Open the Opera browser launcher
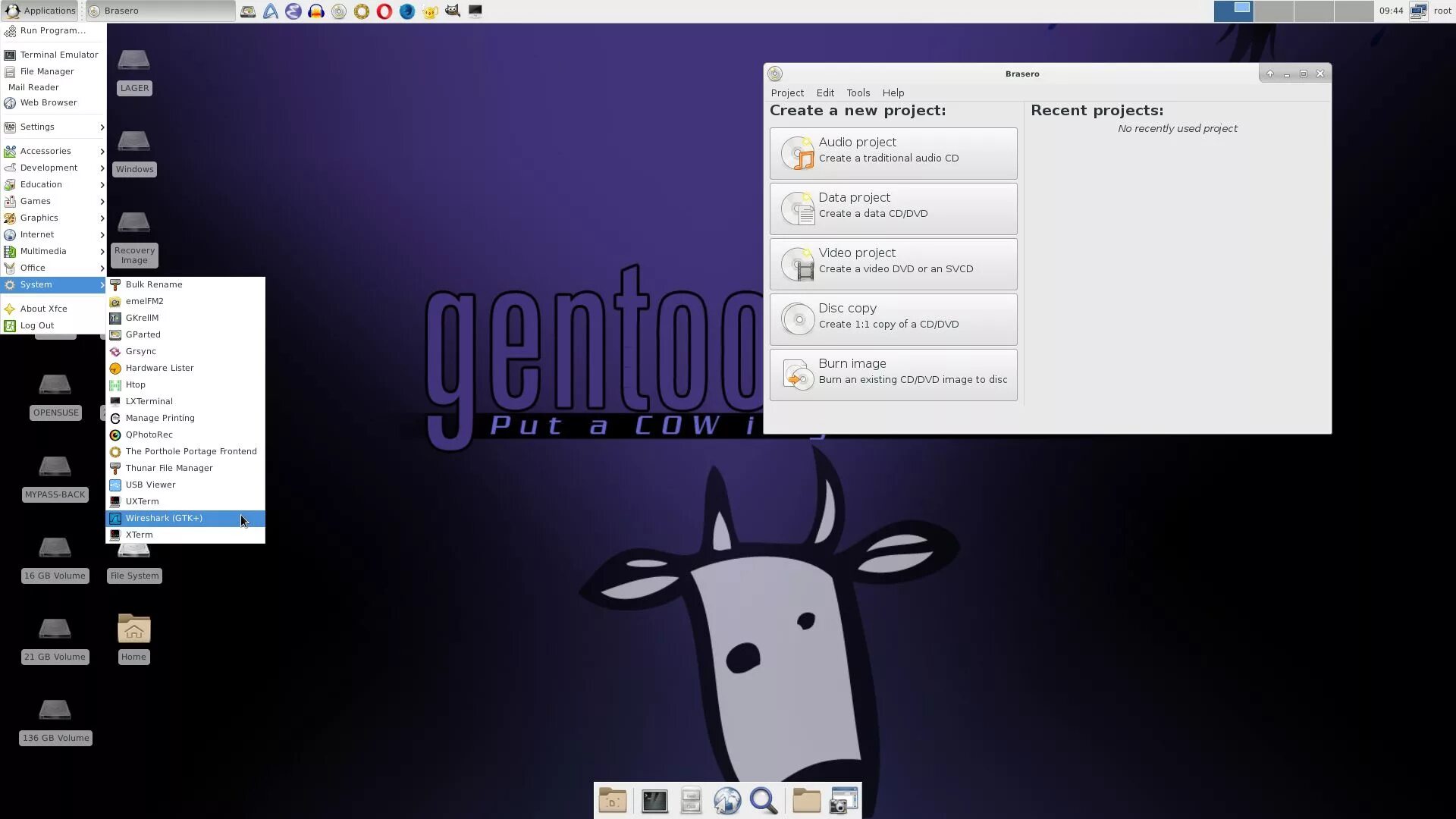Image resolution: width=1456 pixels, height=819 pixels. pyautogui.click(x=384, y=11)
